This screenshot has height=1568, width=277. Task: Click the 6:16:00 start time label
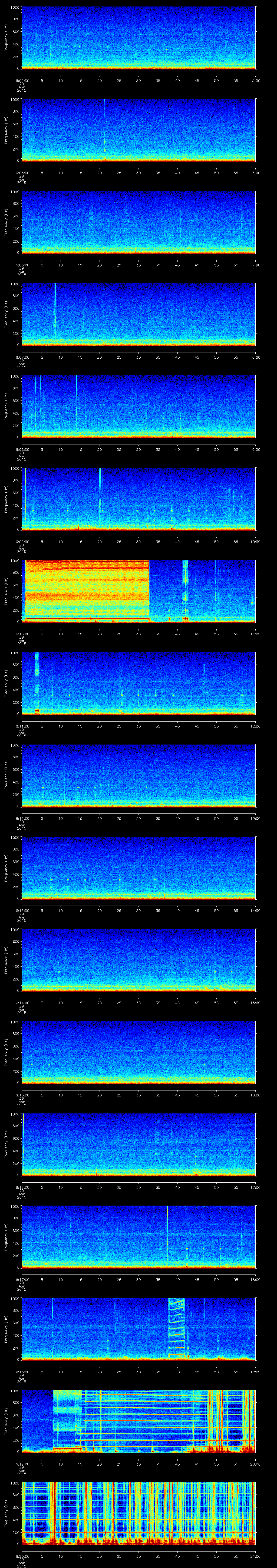point(22,1187)
